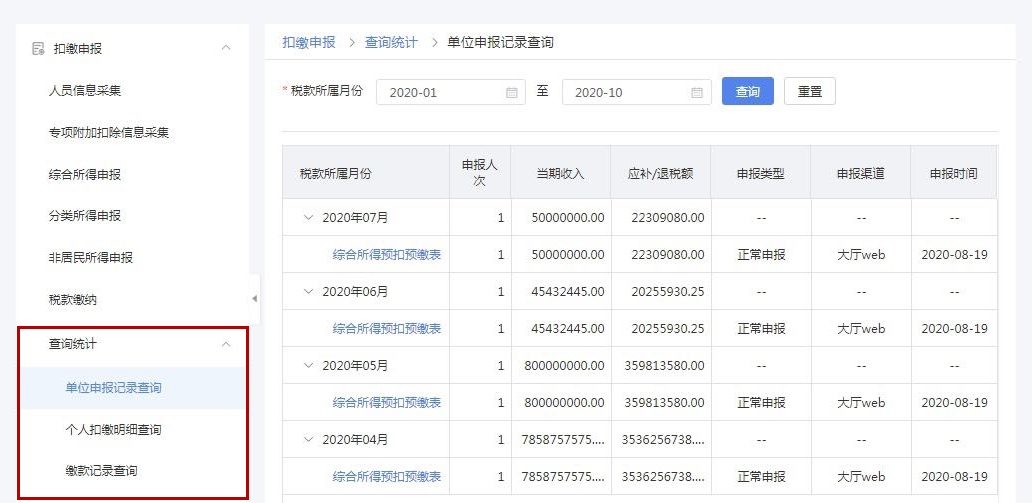
Task: Collapse the 2020年07月 row
Action: pyautogui.click(x=308, y=217)
